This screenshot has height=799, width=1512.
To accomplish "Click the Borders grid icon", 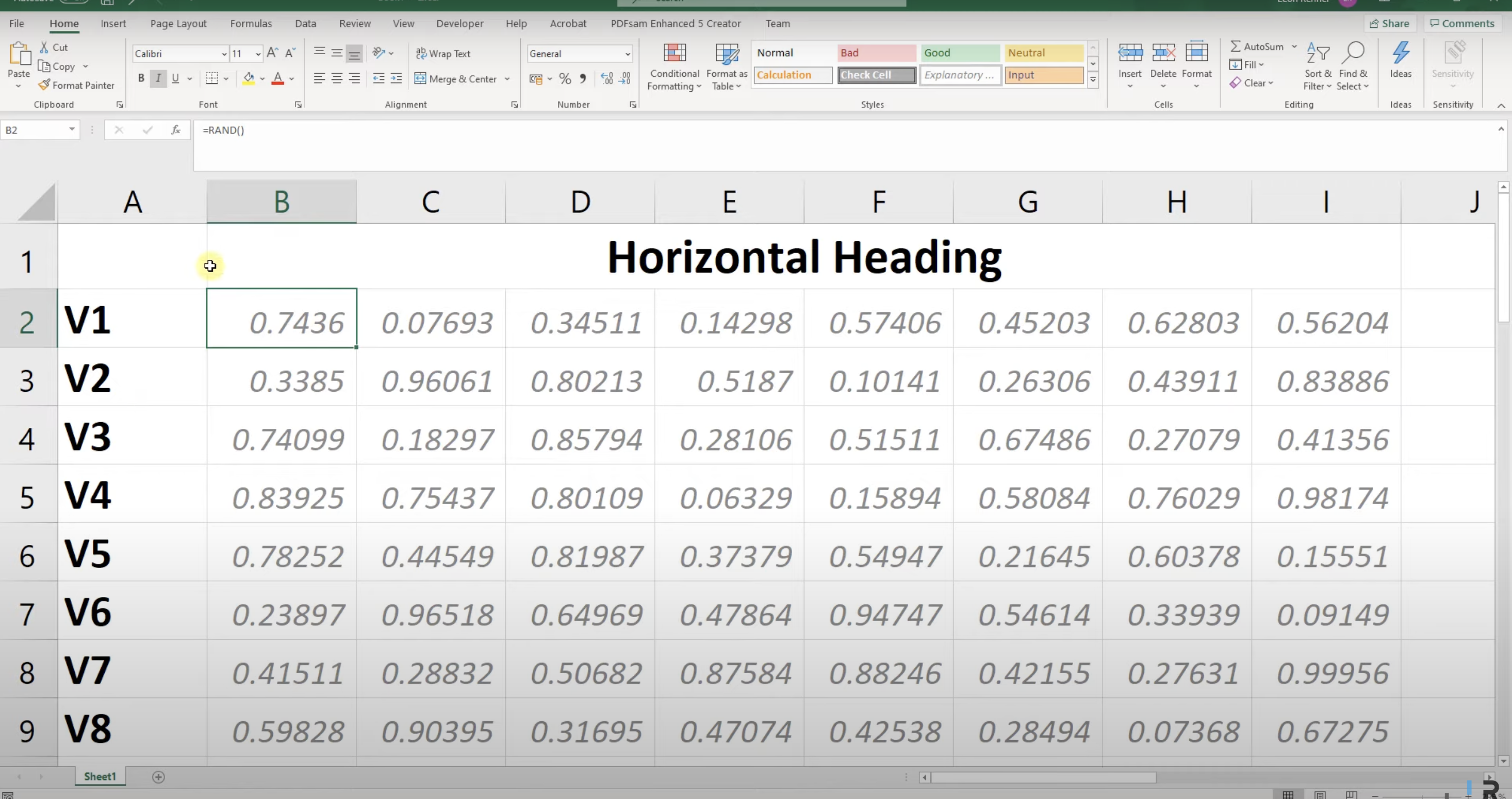I will [212, 78].
